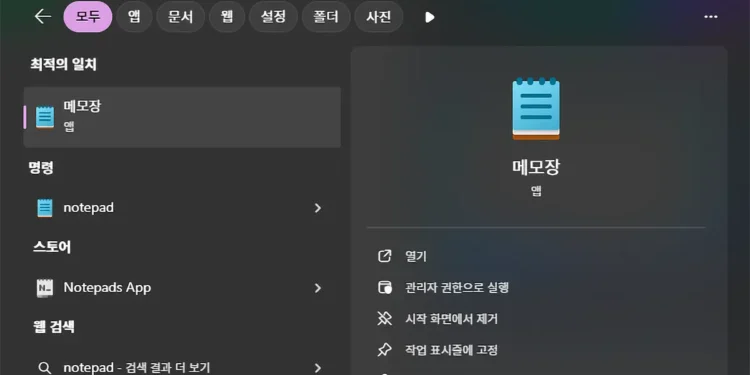Click the web search magnifier icon
The width and height of the screenshot is (750, 375).
click(45, 367)
